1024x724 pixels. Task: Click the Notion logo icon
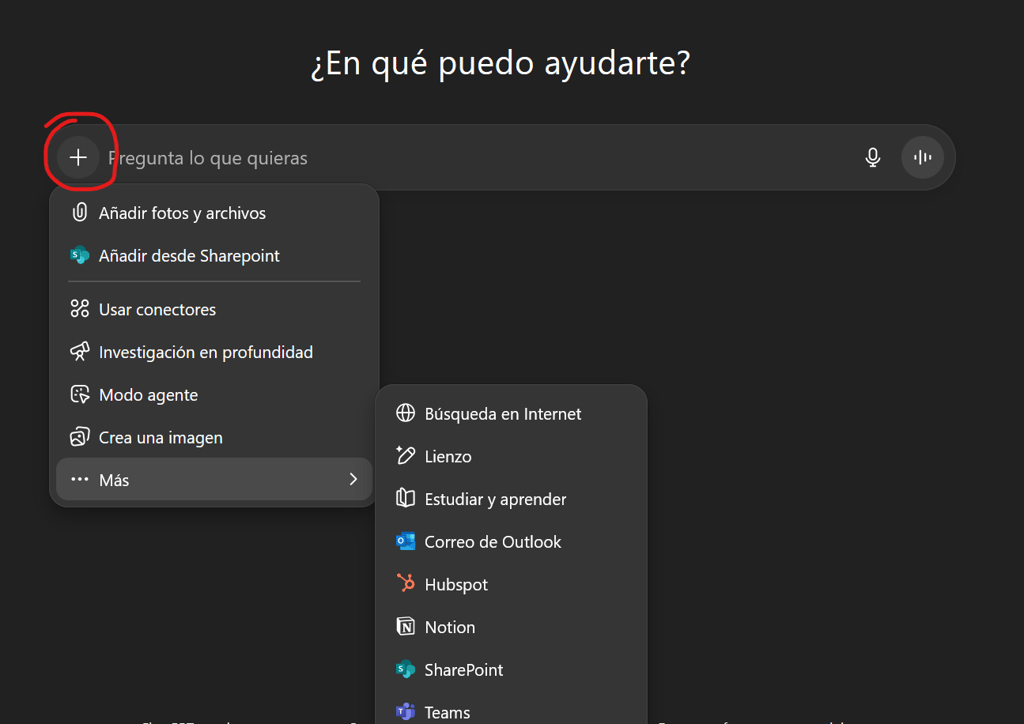[x=405, y=627]
